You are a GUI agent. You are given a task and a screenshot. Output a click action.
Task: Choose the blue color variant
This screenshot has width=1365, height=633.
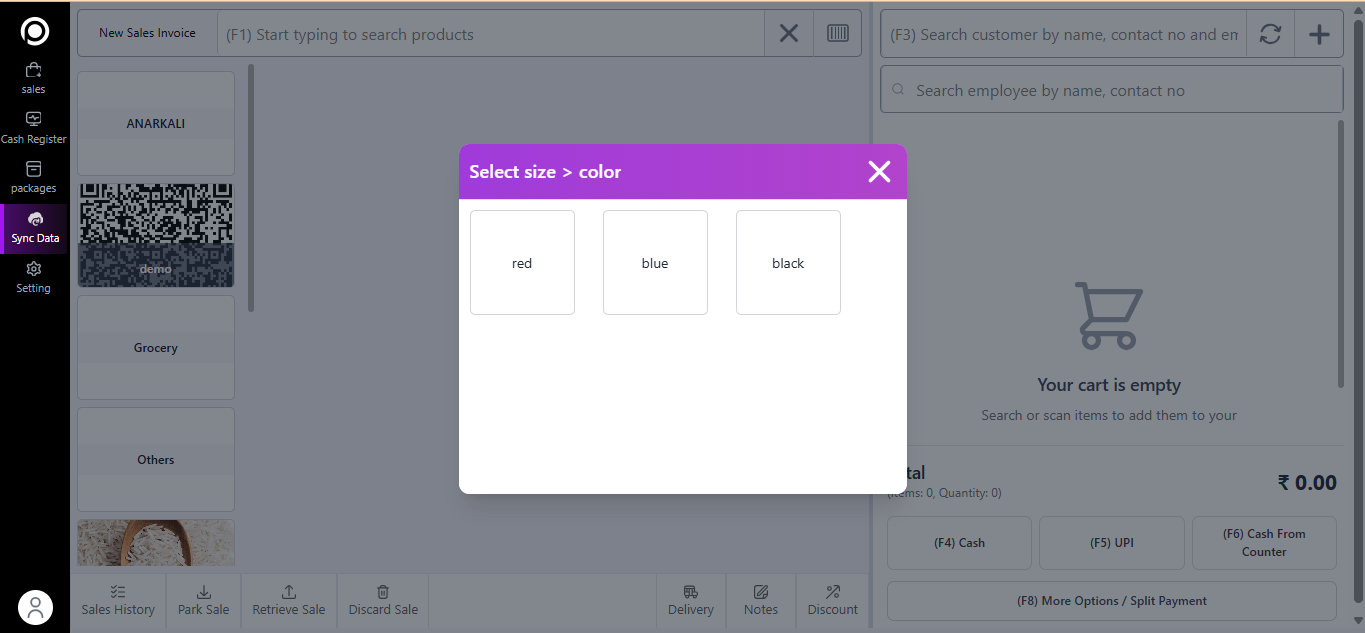tap(655, 263)
